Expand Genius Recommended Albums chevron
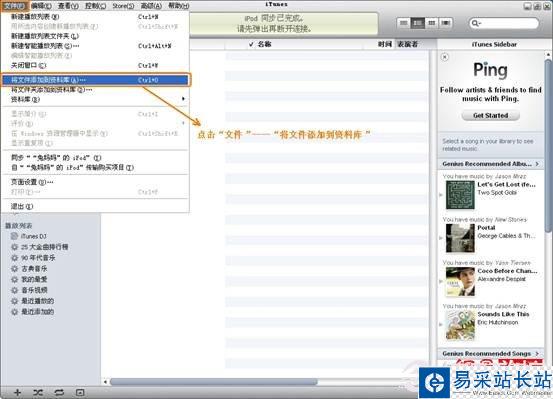The width and height of the screenshot is (553, 399). [537, 164]
